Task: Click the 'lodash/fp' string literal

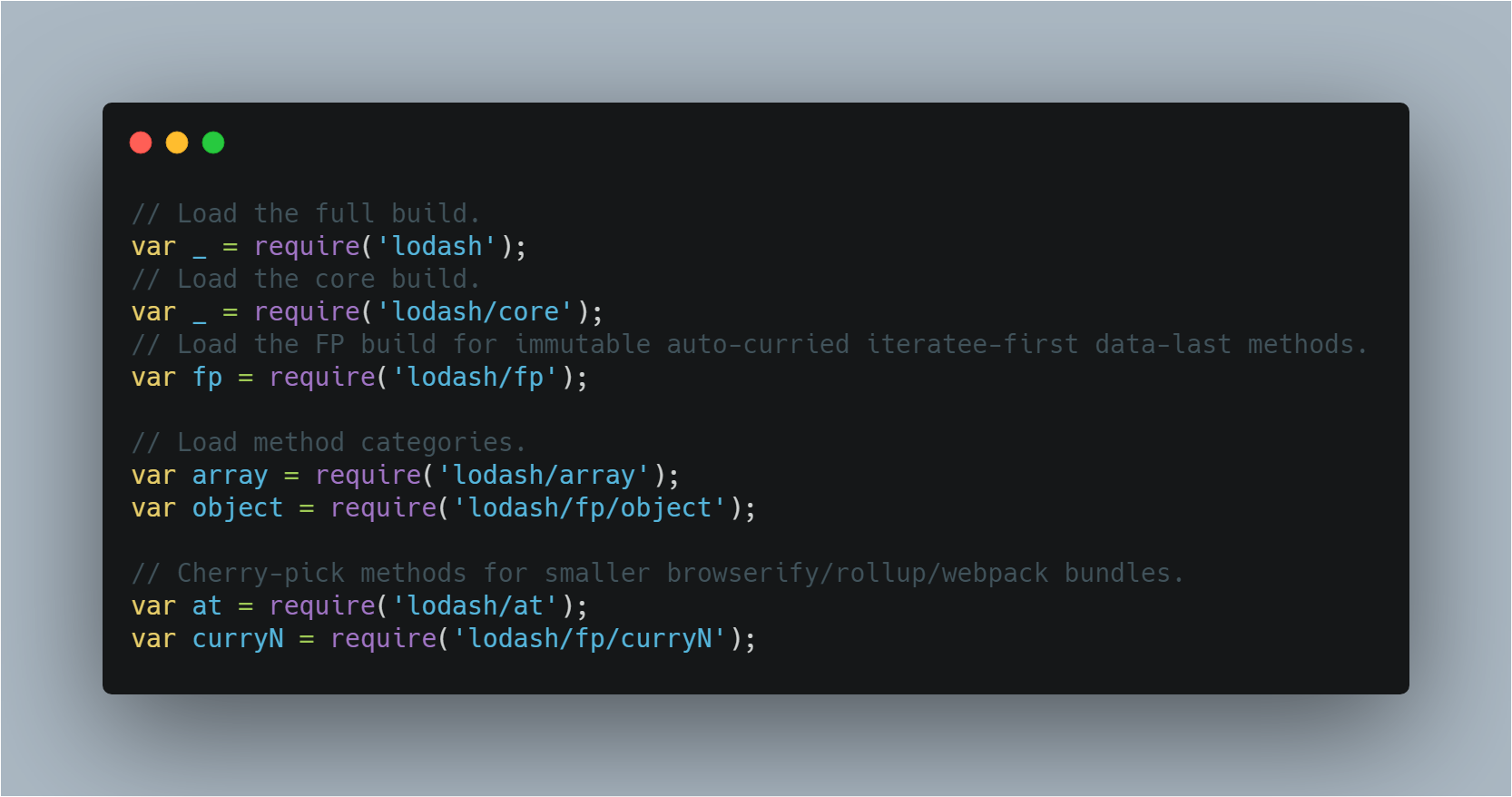Action: (x=475, y=377)
